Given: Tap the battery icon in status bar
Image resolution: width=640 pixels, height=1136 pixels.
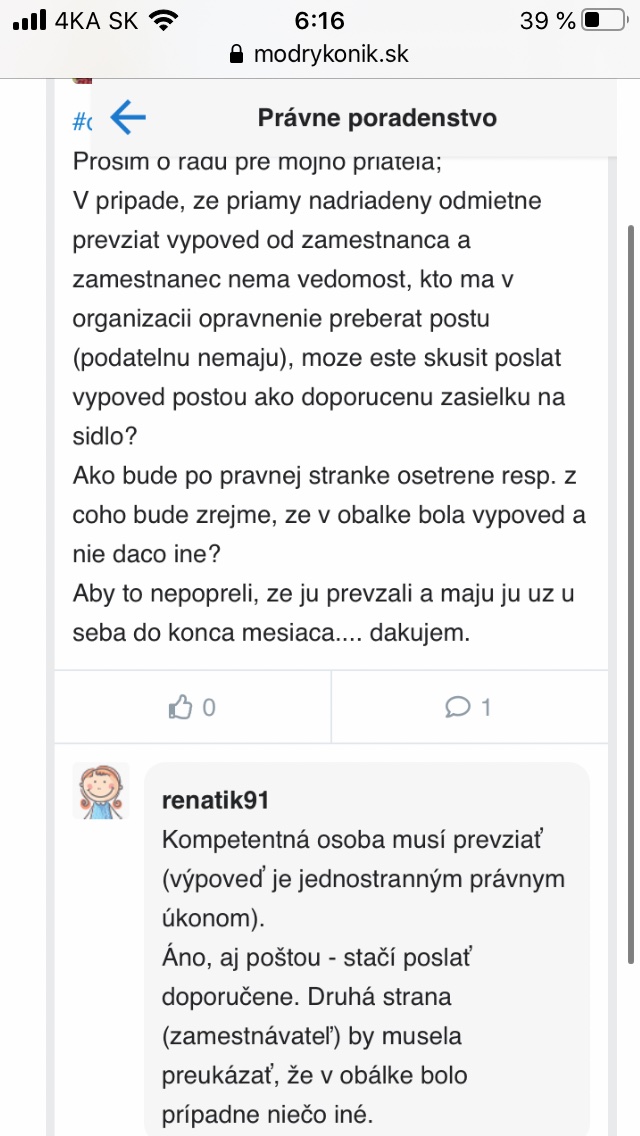Looking at the screenshot, I should pos(604,20).
